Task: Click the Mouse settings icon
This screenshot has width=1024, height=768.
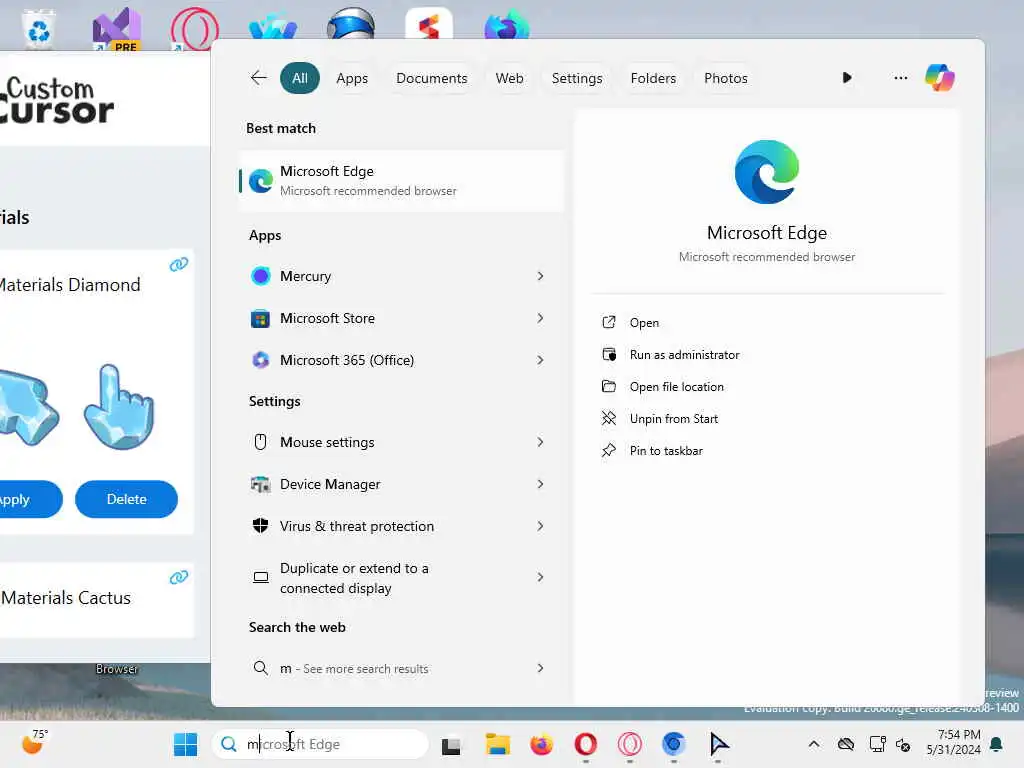Action: [261, 442]
